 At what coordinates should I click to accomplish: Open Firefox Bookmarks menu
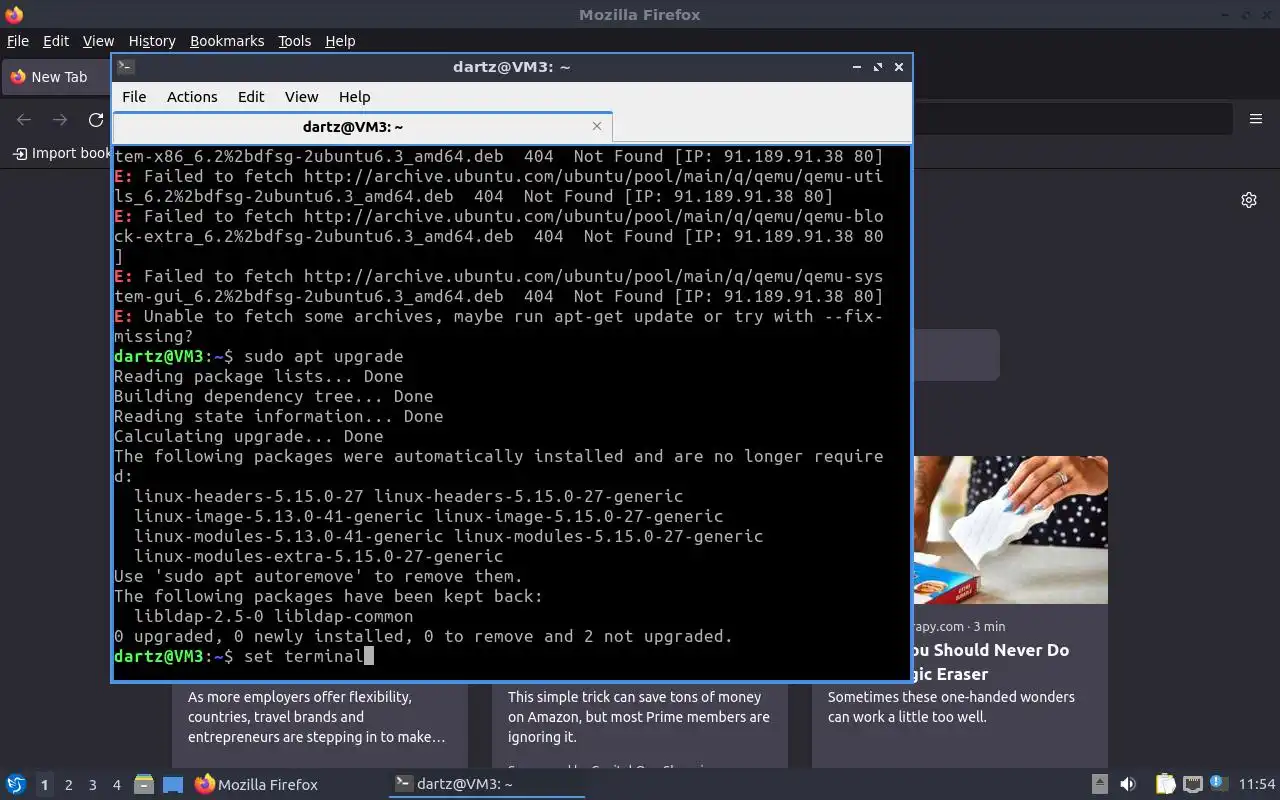227,41
